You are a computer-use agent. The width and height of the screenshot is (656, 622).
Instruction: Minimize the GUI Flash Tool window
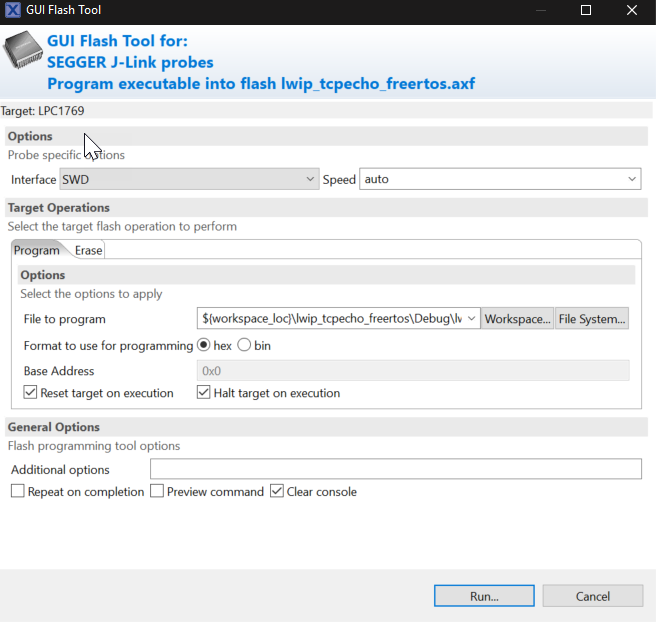pyautogui.click(x=541, y=10)
